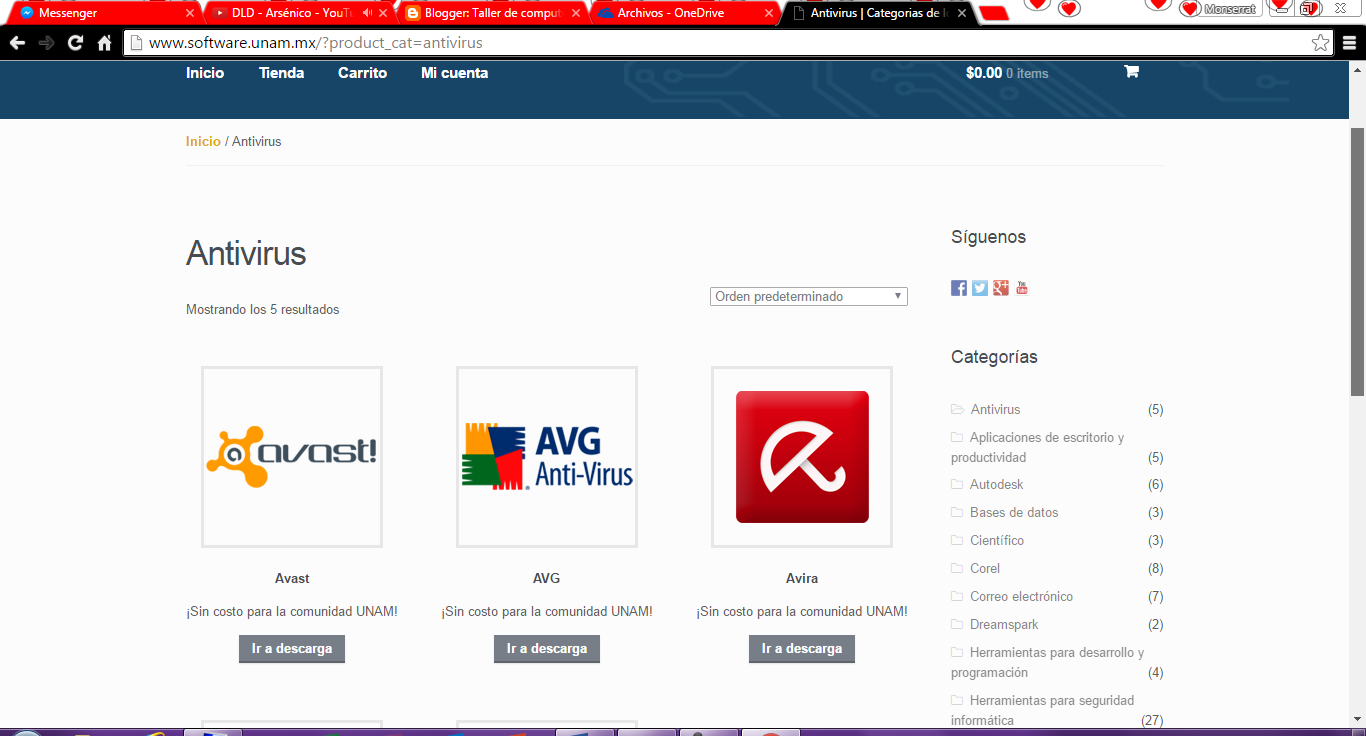Open the Twitter icon under Síguenos
This screenshot has height=736, width=1366.
coord(980,288)
